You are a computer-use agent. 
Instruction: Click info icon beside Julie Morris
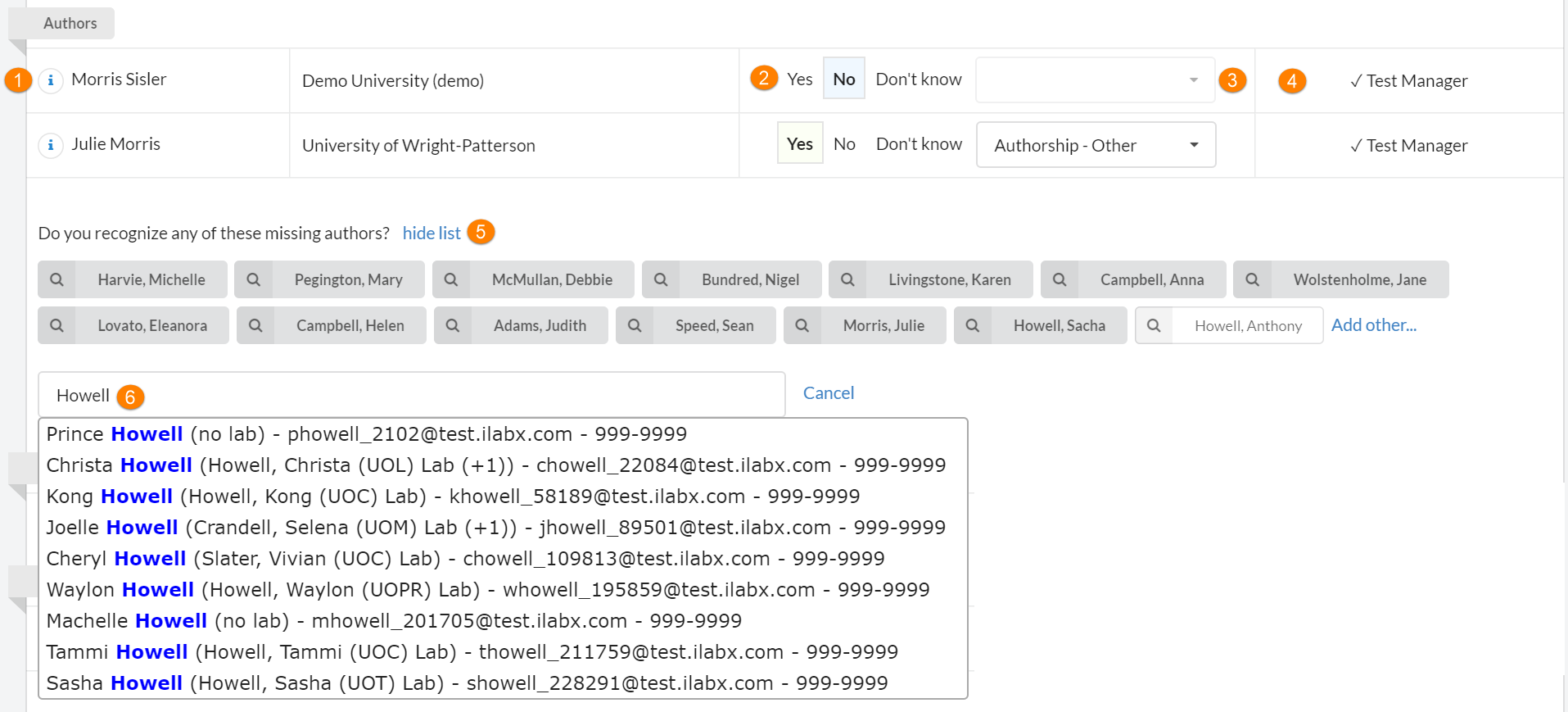pyautogui.click(x=51, y=145)
